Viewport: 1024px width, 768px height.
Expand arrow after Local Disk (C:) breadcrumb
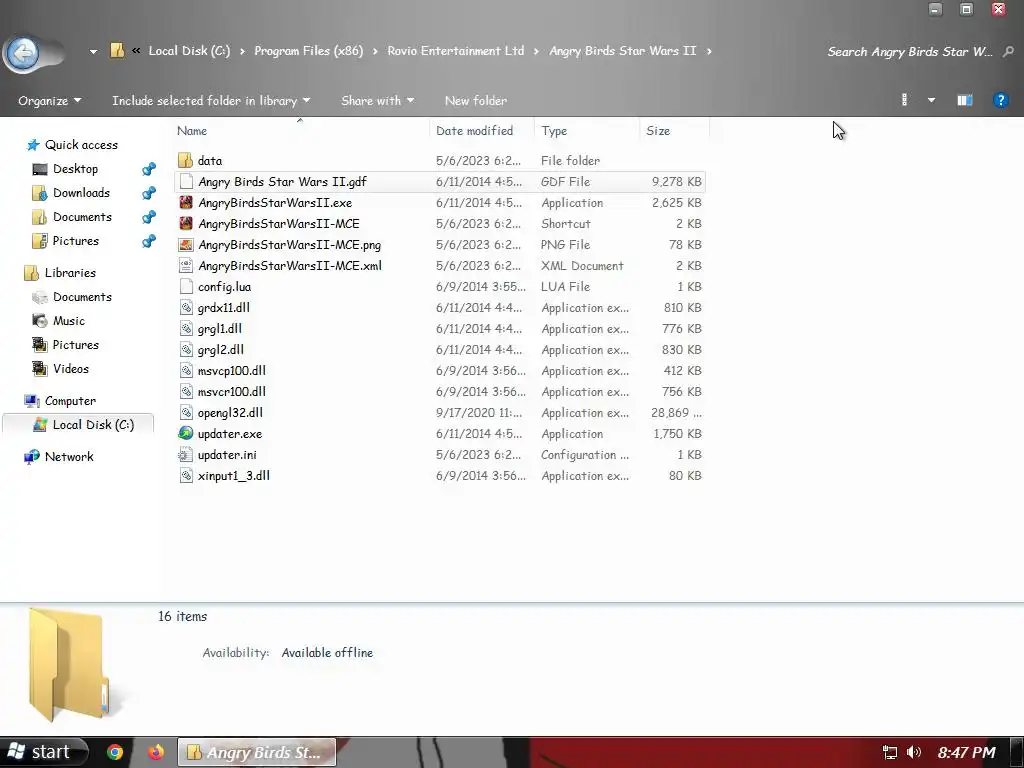pyautogui.click(x=242, y=51)
